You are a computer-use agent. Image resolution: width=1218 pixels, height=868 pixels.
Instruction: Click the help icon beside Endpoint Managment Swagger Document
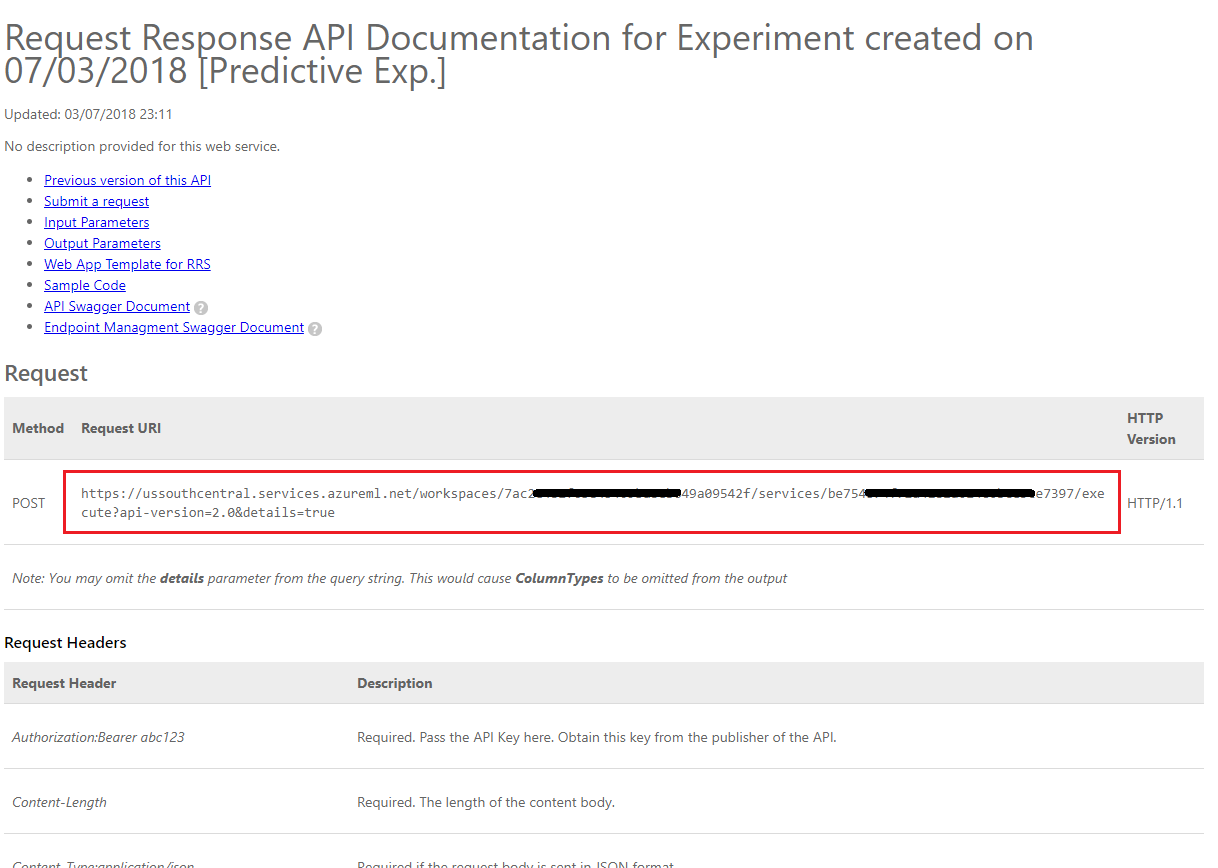pyautogui.click(x=315, y=328)
